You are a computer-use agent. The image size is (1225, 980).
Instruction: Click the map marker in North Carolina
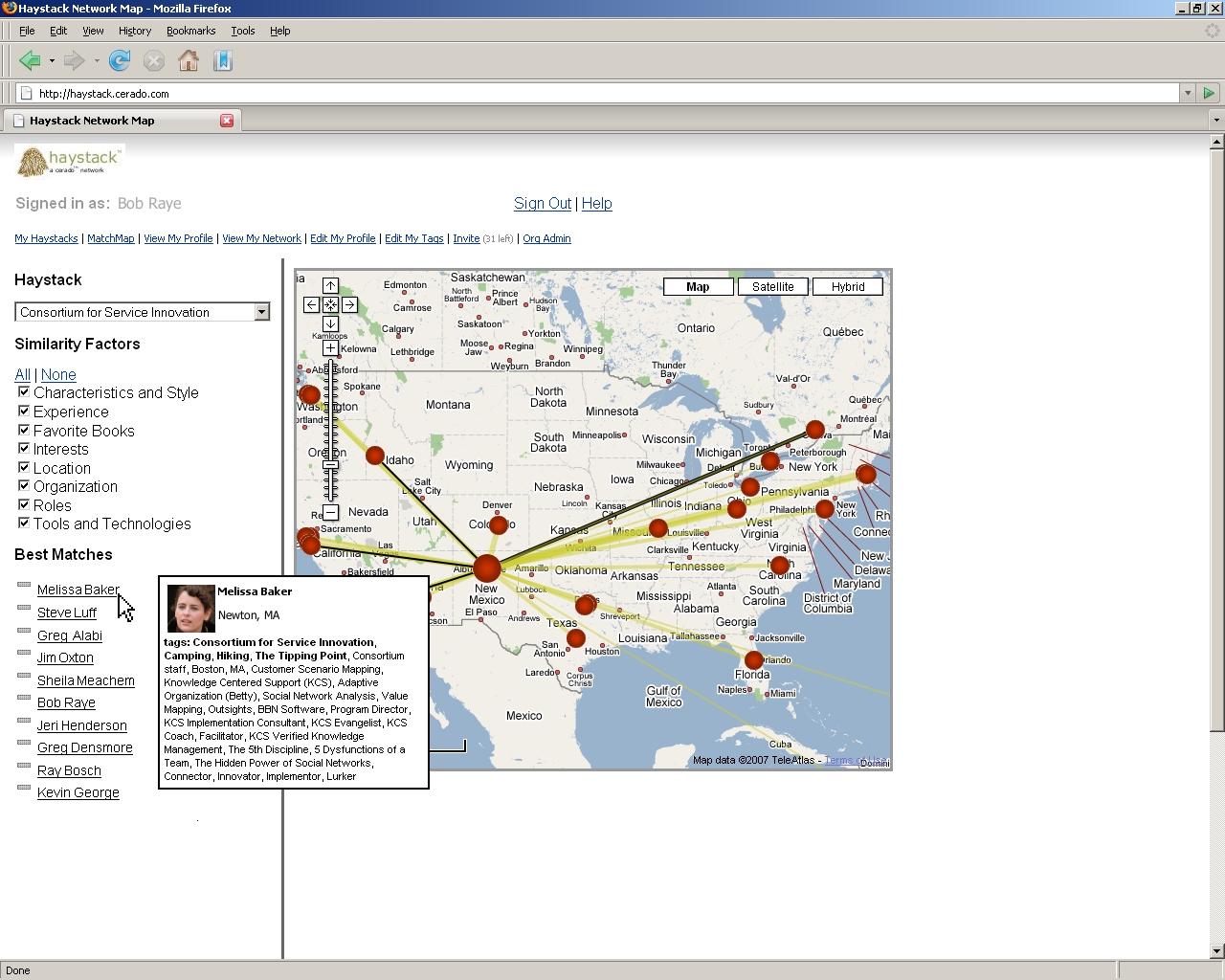click(x=780, y=566)
